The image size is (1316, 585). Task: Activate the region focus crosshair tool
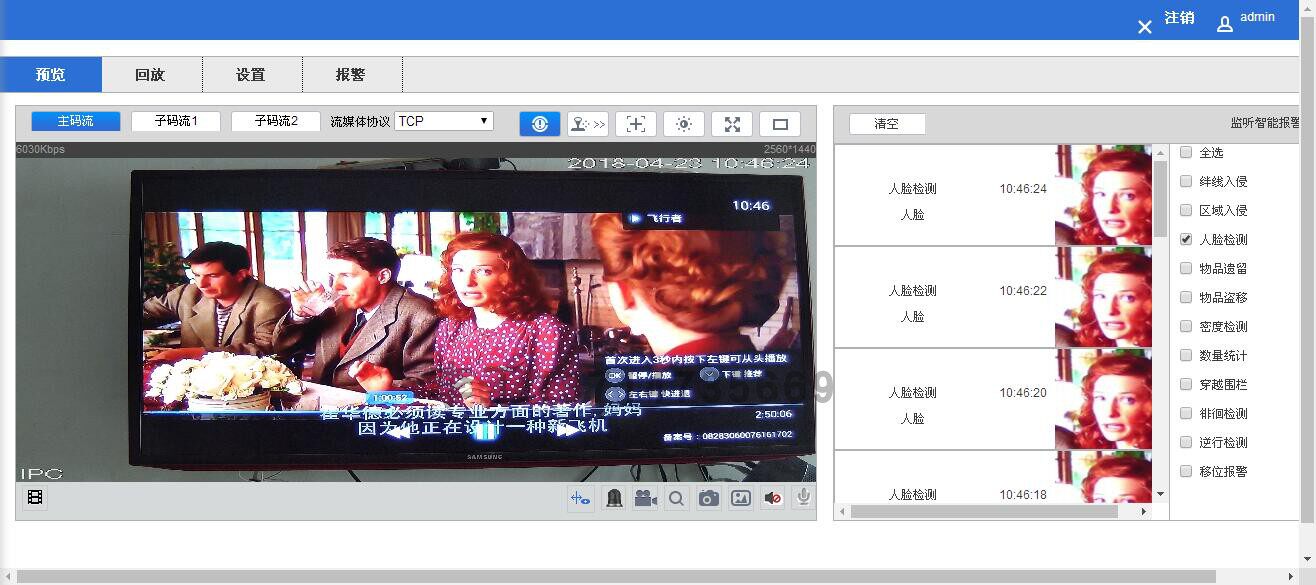[x=636, y=124]
